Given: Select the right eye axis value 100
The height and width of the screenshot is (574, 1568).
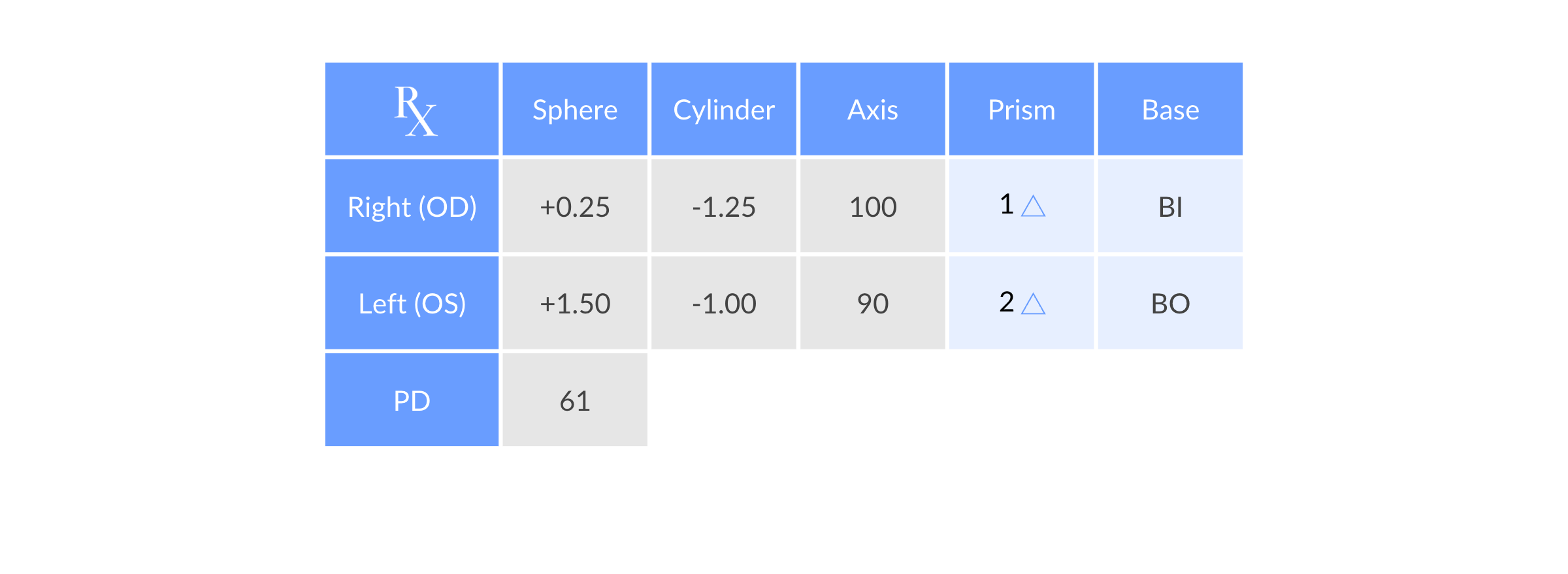Looking at the screenshot, I should click(x=872, y=207).
